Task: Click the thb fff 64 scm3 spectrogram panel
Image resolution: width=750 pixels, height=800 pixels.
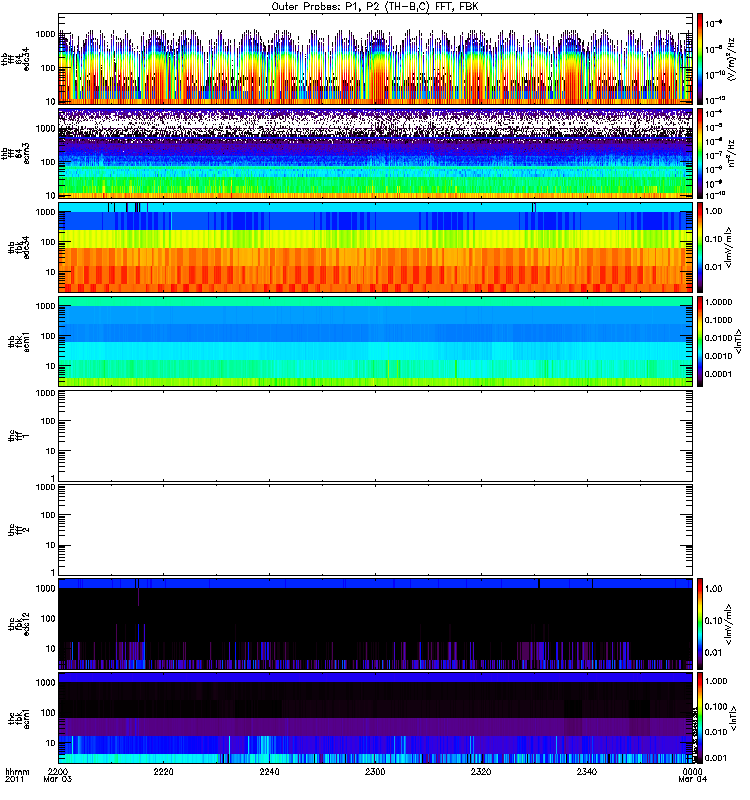Action: tap(375, 153)
